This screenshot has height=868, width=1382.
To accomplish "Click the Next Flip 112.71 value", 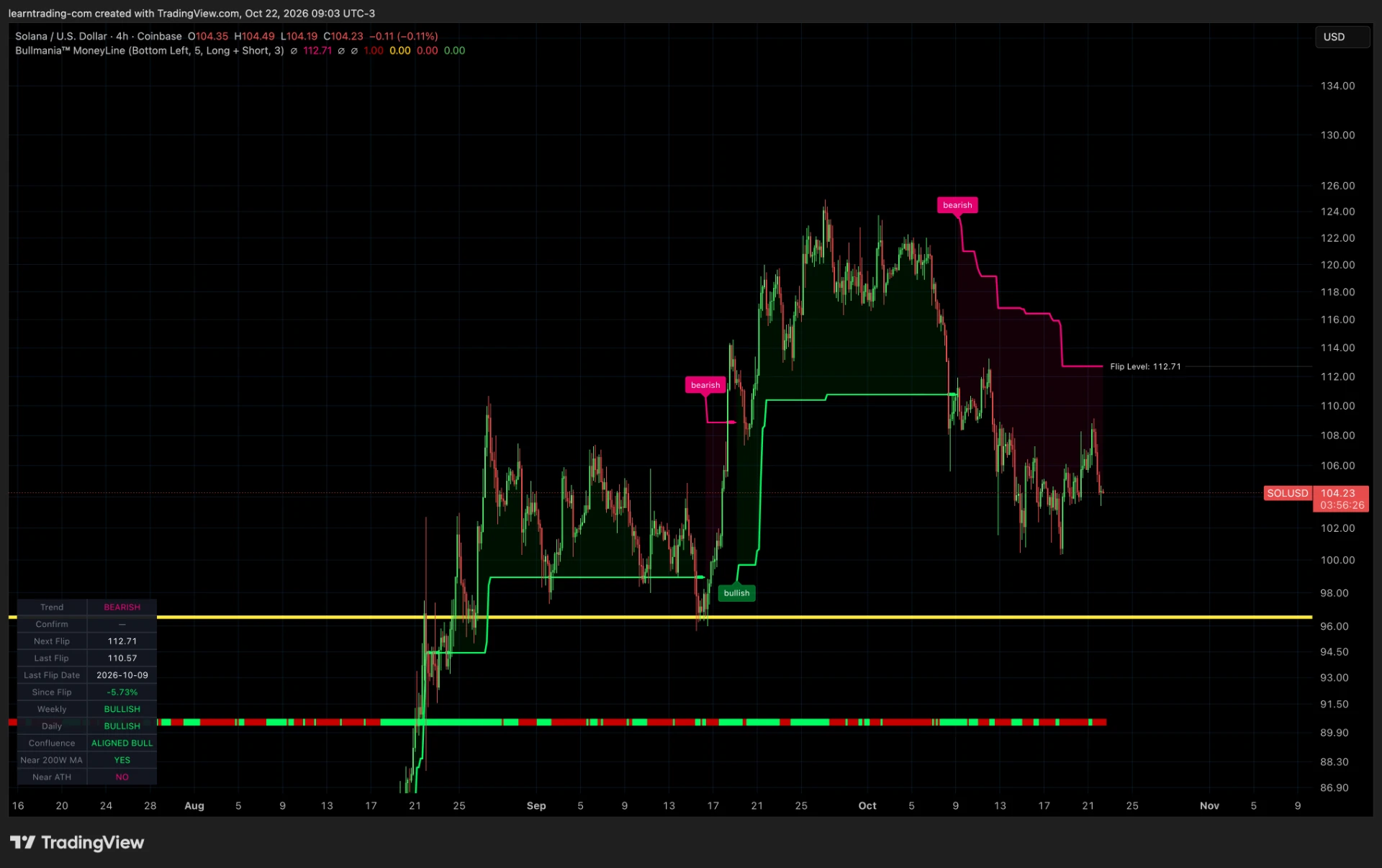I will pos(122,641).
